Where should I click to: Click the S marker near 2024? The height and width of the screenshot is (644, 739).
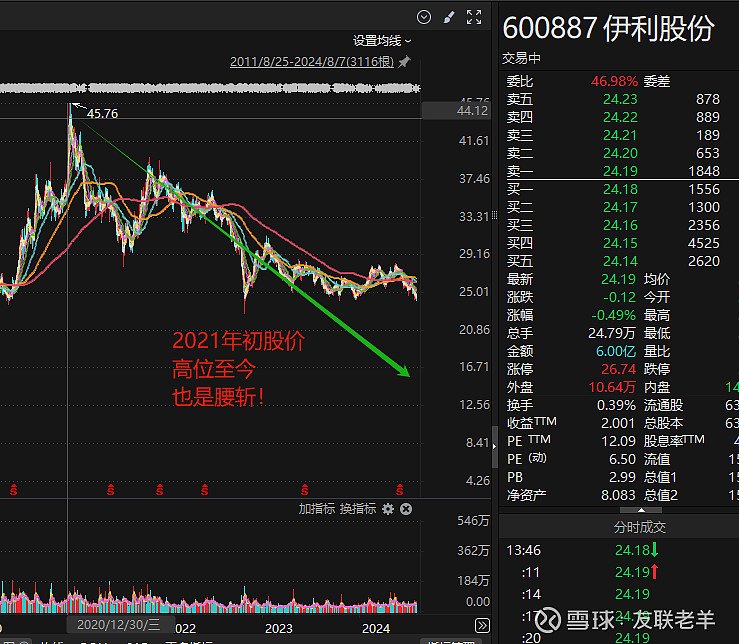[x=400, y=489]
